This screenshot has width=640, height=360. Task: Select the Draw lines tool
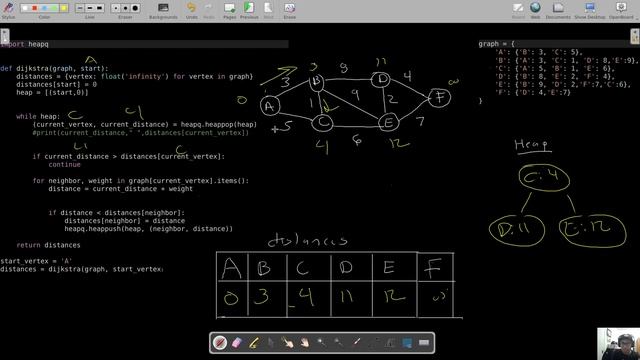[373, 342]
